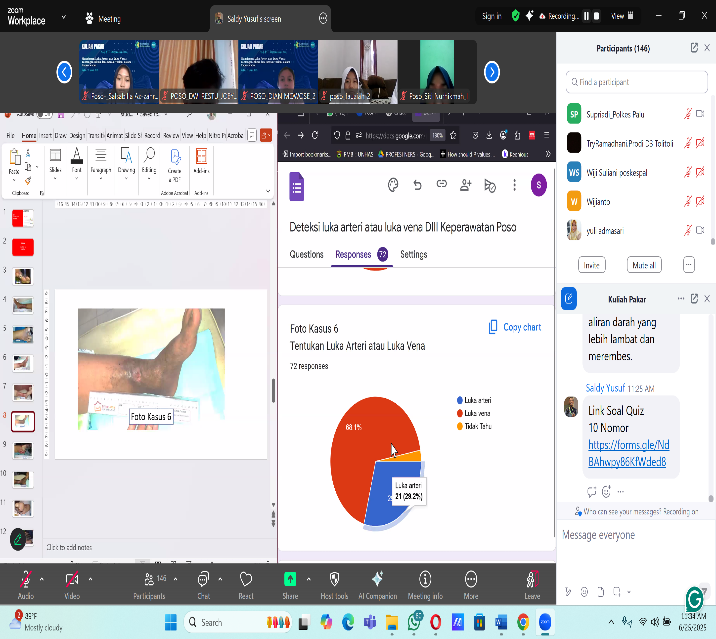
Task: Open Meeting info in the Zoom toolbar
Action: [x=425, y=585]
